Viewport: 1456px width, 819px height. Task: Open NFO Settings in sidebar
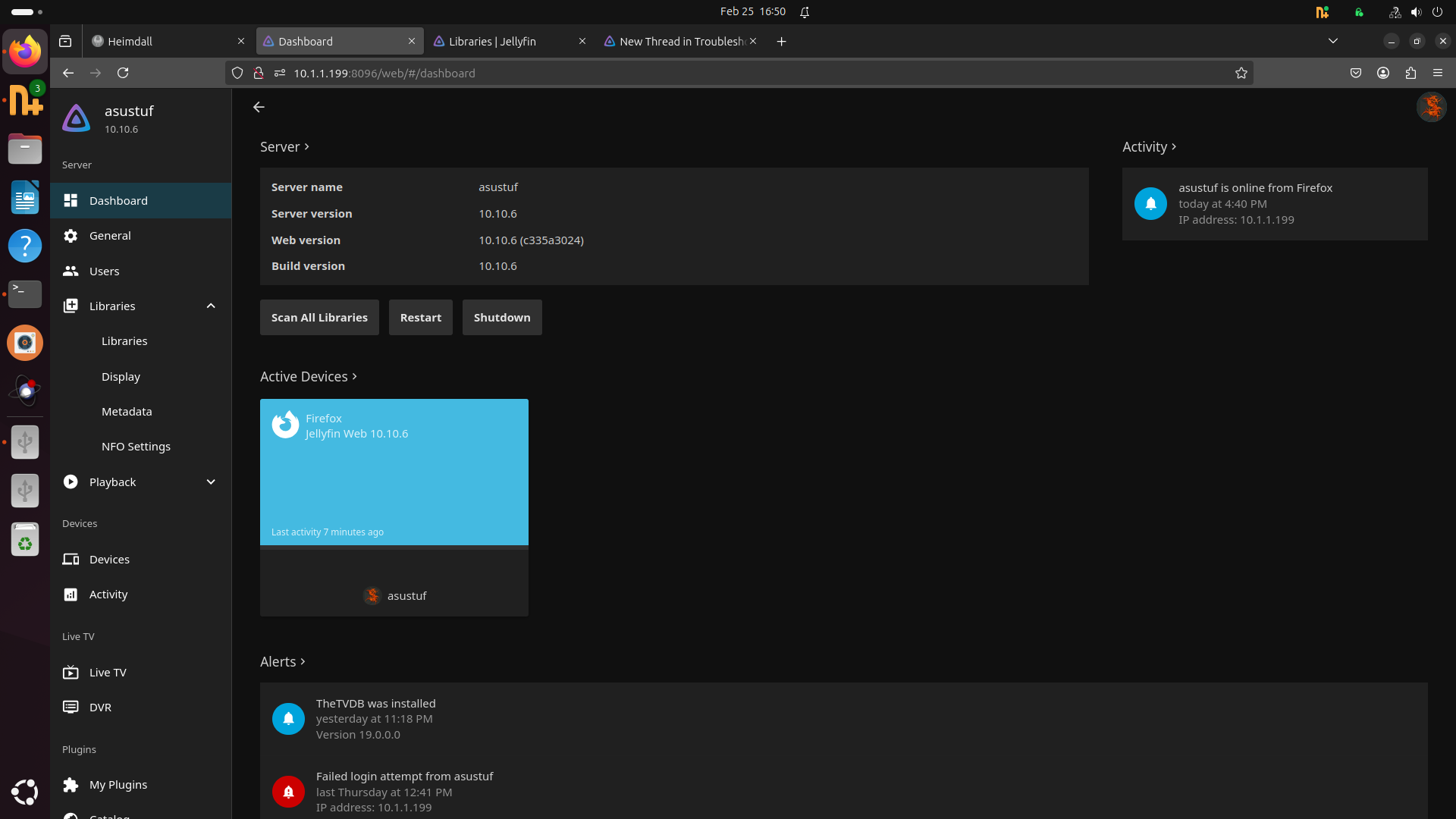[136, 447]
